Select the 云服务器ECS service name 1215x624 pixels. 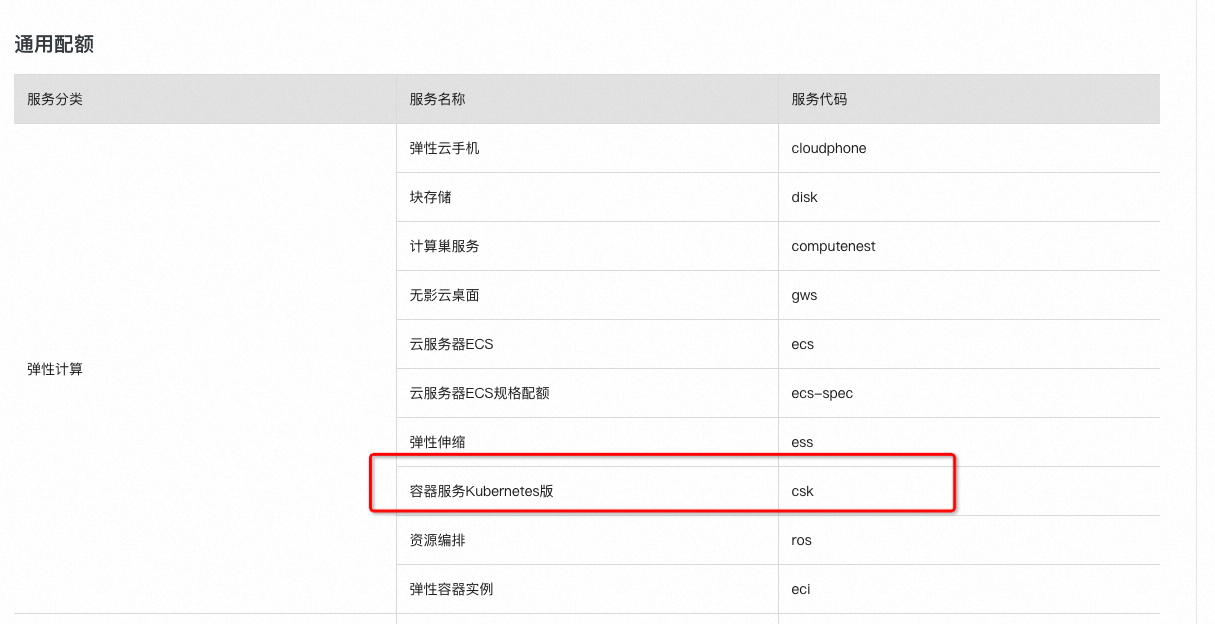(451, 344)
